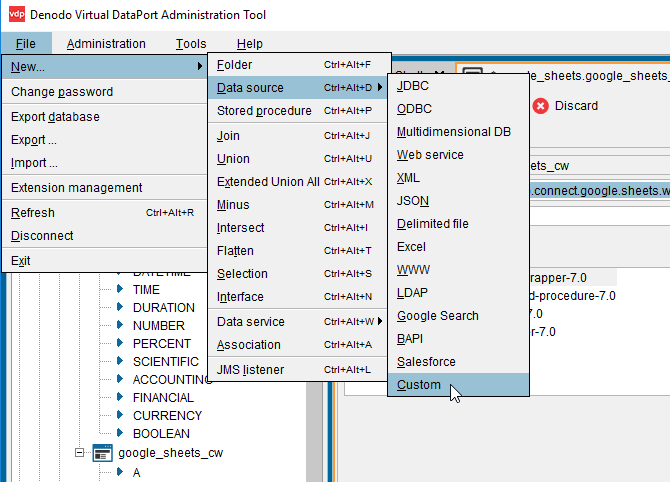Screen dimensions: 670x482
Task: Select the rapper-7.0 list entry
Action: click(573, 278)
